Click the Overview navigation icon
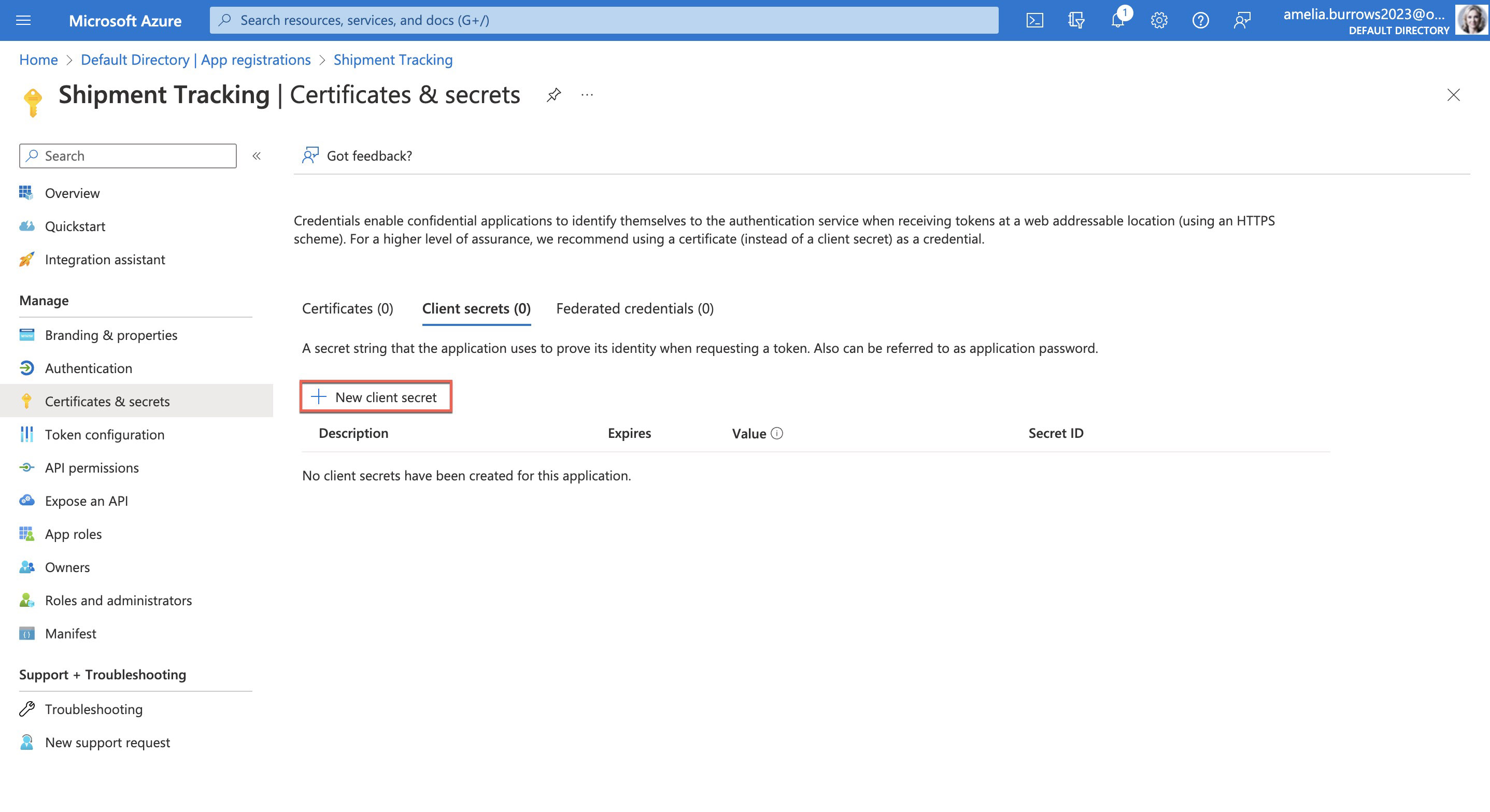1490x812 pixels. [26, 192]
